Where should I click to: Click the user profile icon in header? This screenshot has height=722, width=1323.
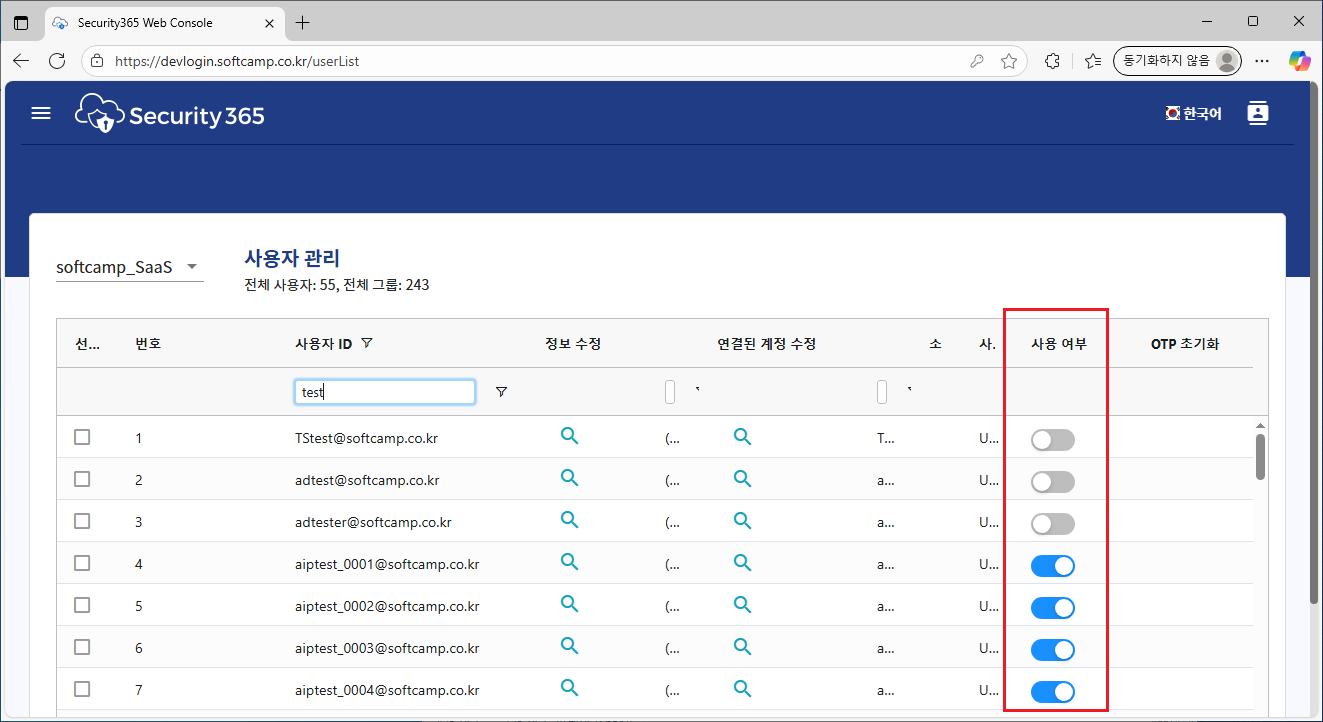[1257, 113]
